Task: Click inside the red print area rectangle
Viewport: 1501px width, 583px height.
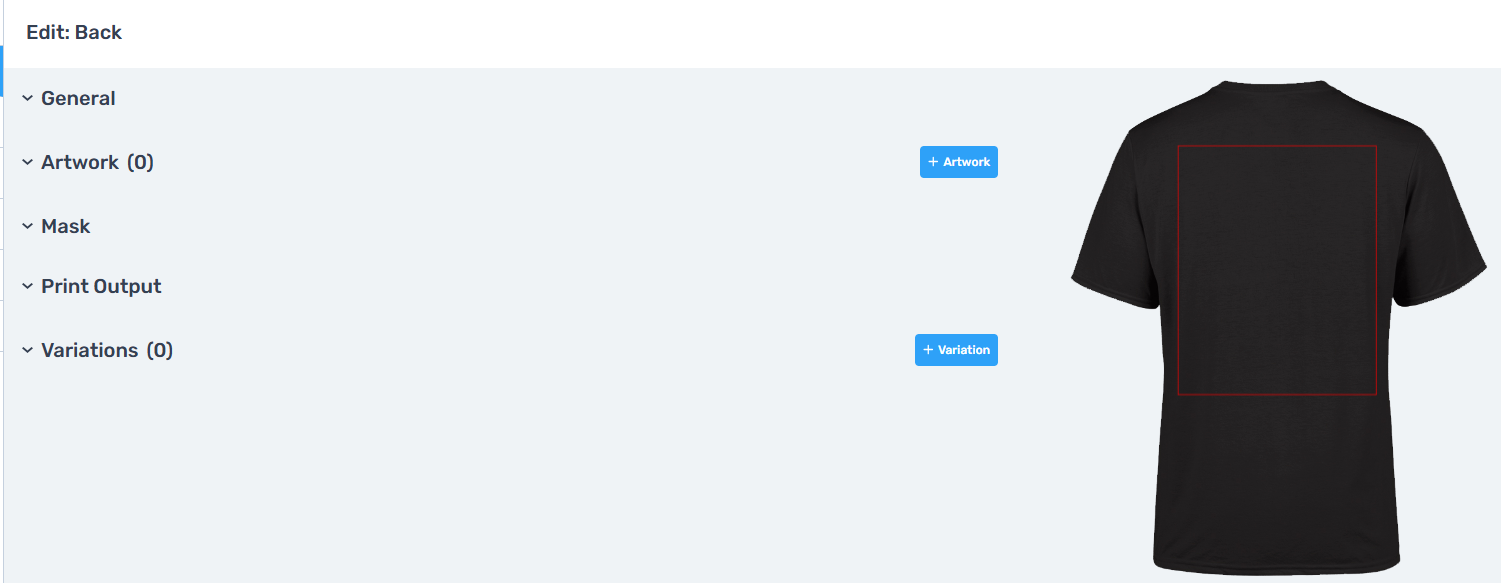Action: 1277,270
